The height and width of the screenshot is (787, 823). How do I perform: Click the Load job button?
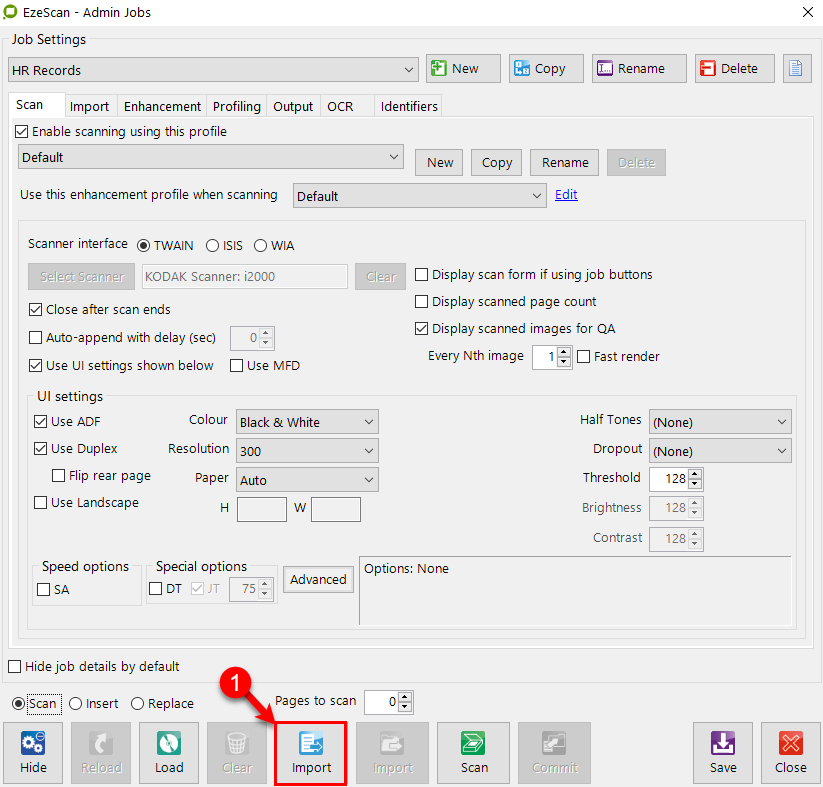[169, 752]
